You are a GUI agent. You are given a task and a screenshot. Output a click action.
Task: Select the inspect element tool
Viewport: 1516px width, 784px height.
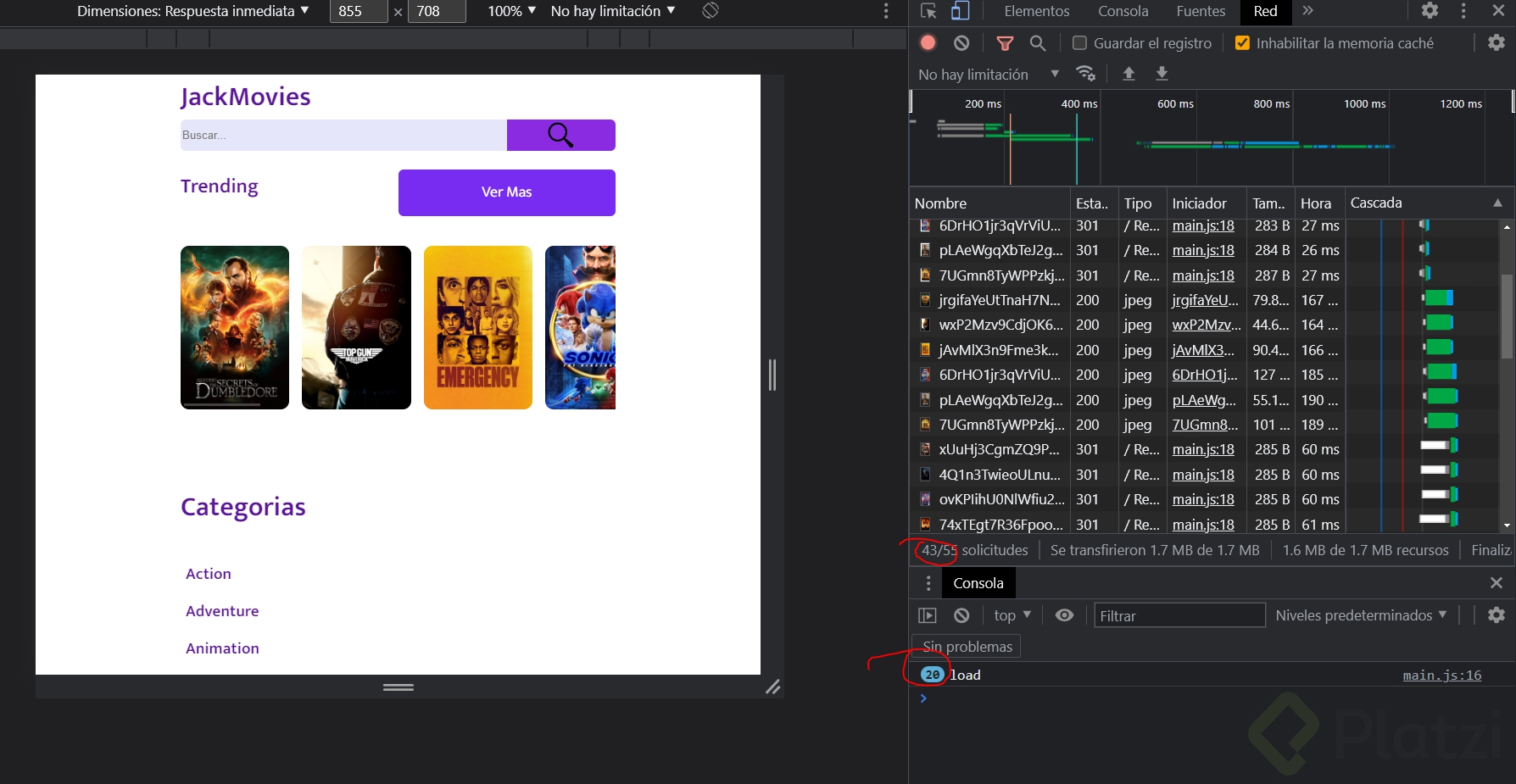click(x=928, y=11)
